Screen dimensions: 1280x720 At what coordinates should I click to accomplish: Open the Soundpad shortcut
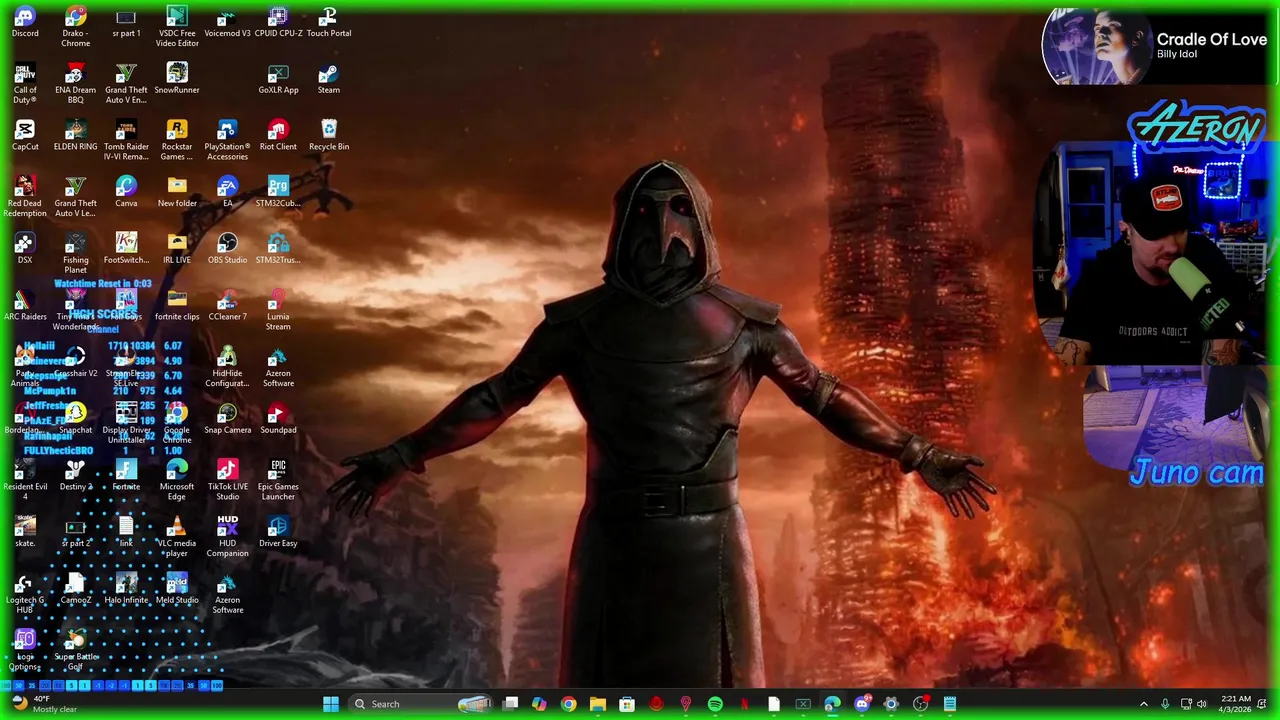click(x=278, y=420)
